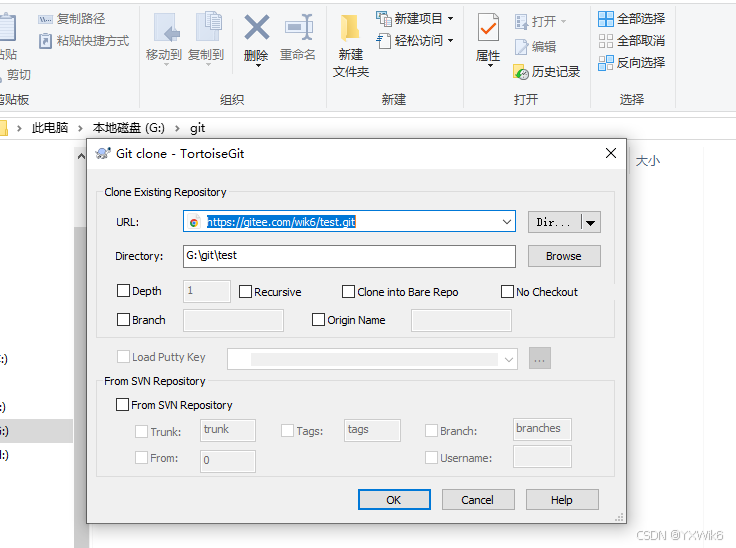Click the Edit icon in ribbon
The image size is (736, 548).
pos(521,46)
